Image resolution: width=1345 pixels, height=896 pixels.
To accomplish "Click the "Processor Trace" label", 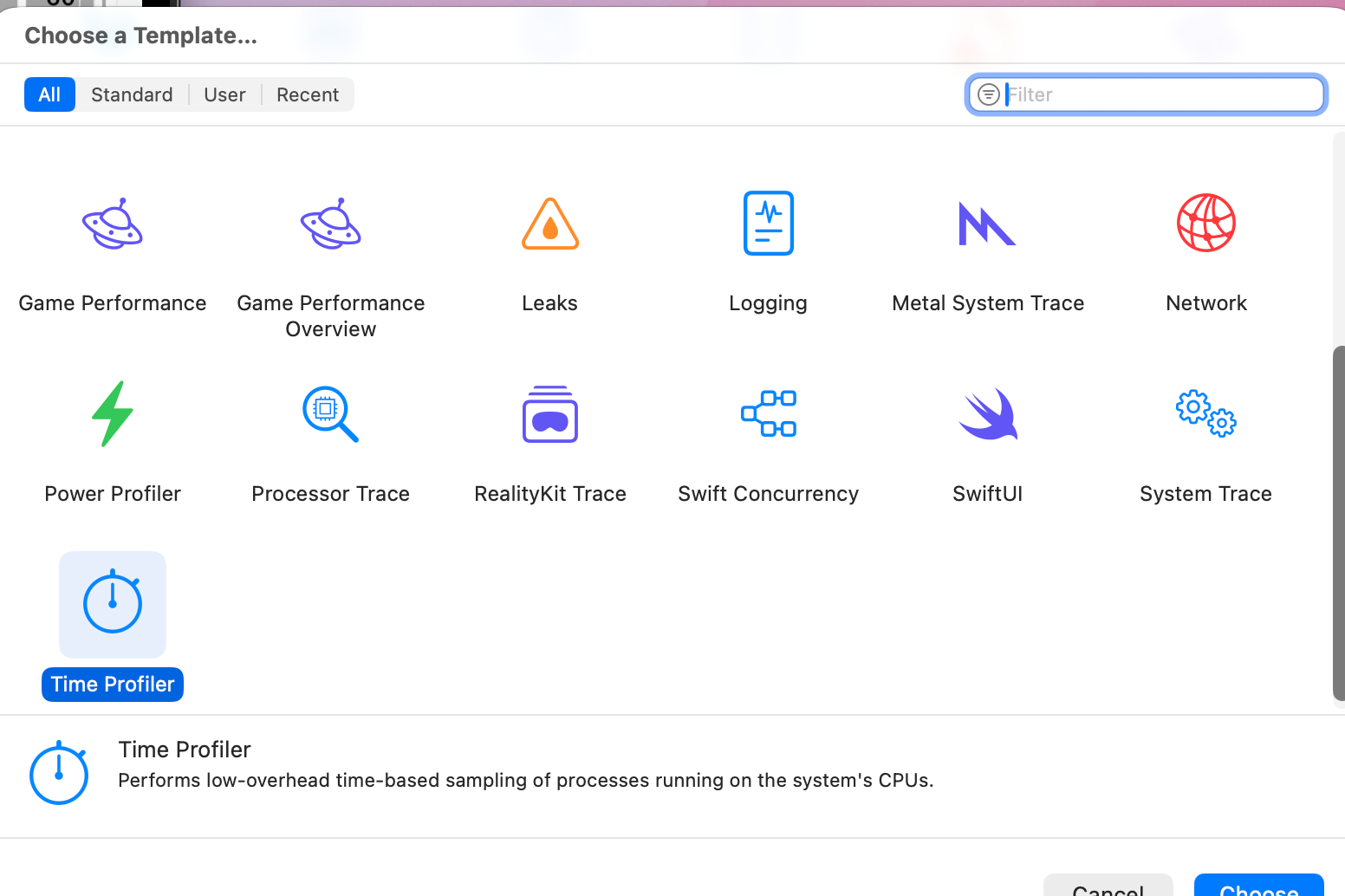I will (x=331, y=494).
